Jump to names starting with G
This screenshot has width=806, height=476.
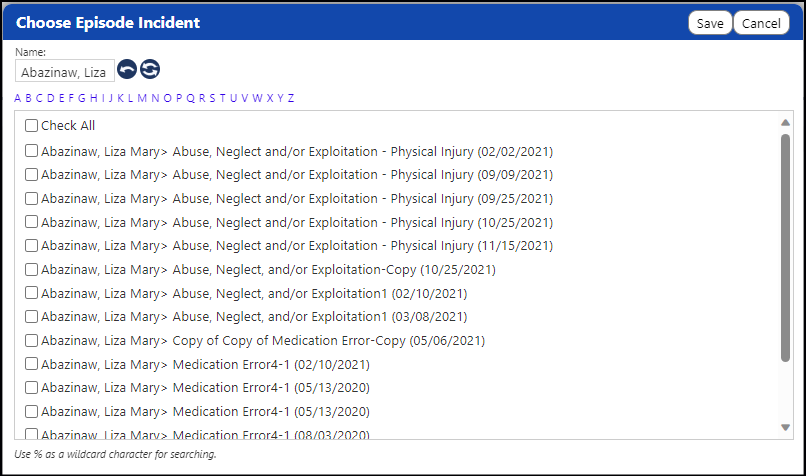82,98
